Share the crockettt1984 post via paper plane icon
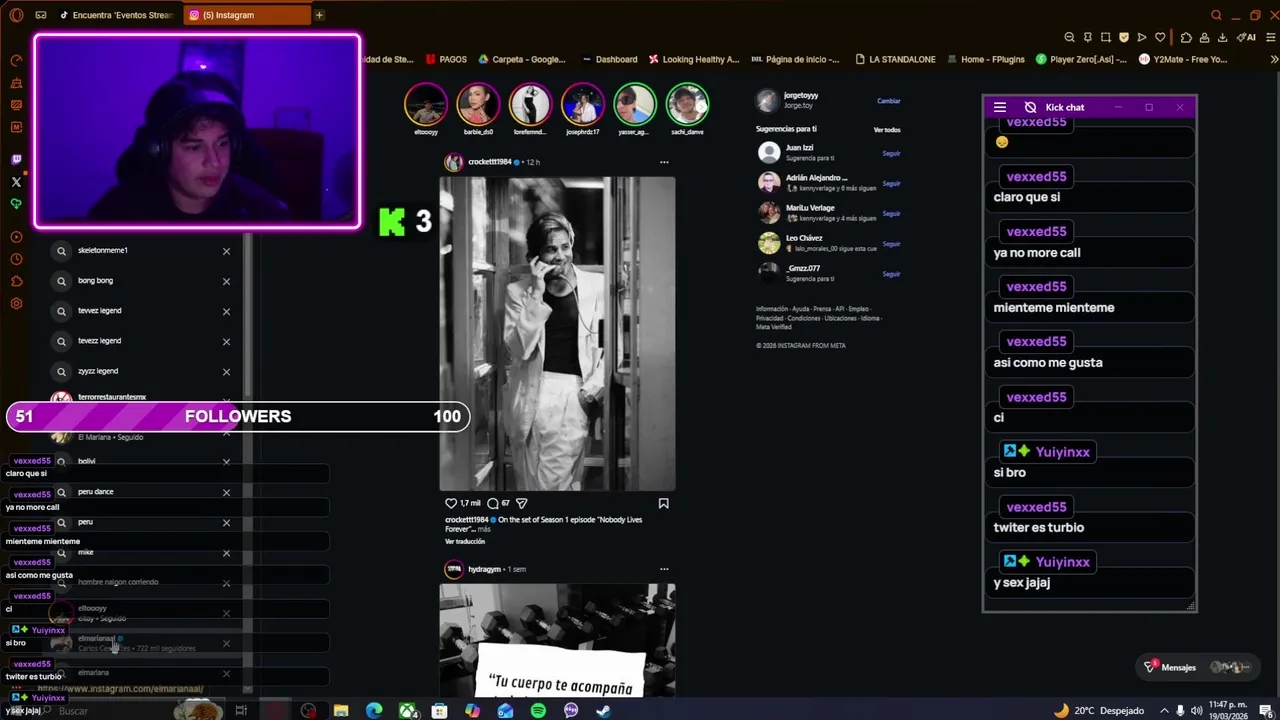Viewport: 1280px width, 720px height. (x=521, y=503)
